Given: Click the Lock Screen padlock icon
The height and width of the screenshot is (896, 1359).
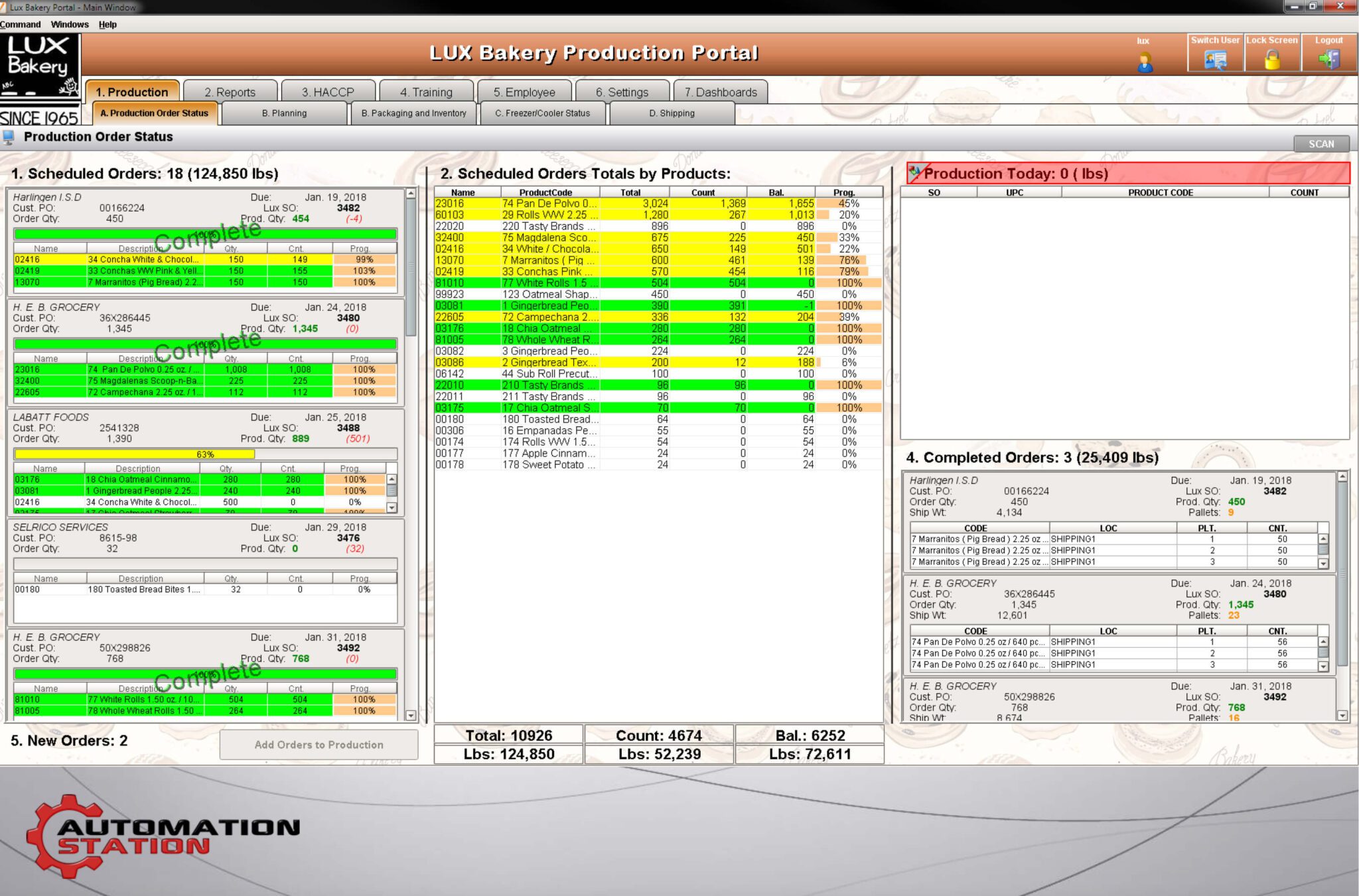Looking at the screenshot, I should point(1273,60).
